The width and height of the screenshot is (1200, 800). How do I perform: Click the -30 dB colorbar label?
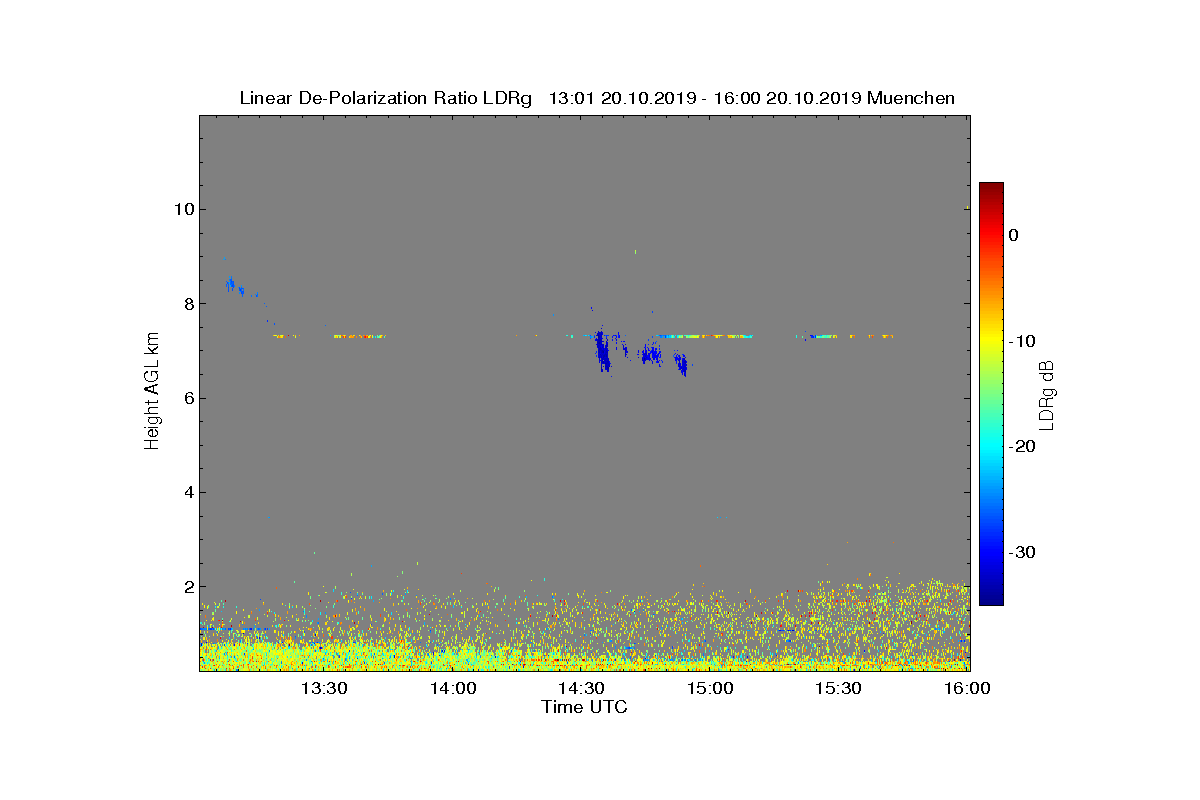[1020, 552]
